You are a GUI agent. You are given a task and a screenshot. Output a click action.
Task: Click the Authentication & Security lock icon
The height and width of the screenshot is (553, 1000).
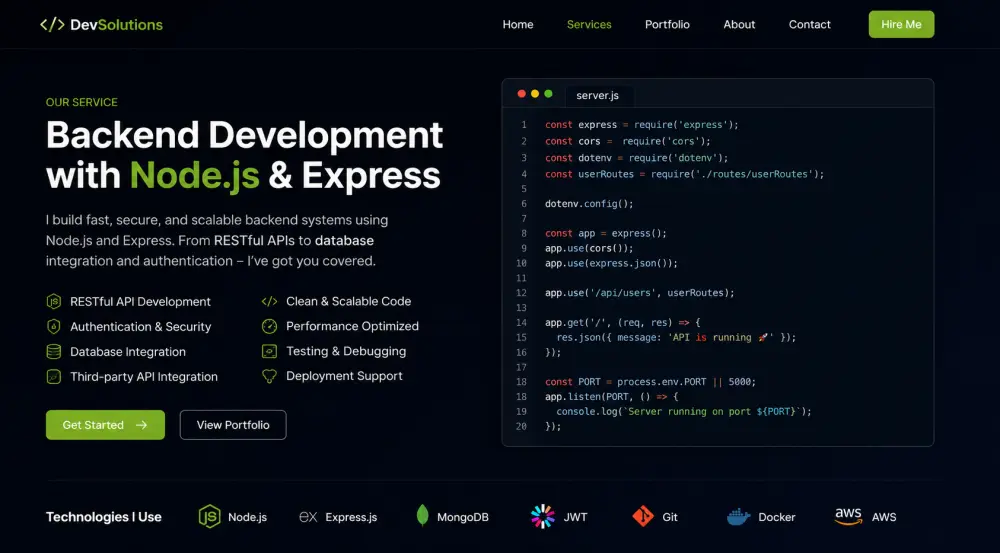(54, 327)
